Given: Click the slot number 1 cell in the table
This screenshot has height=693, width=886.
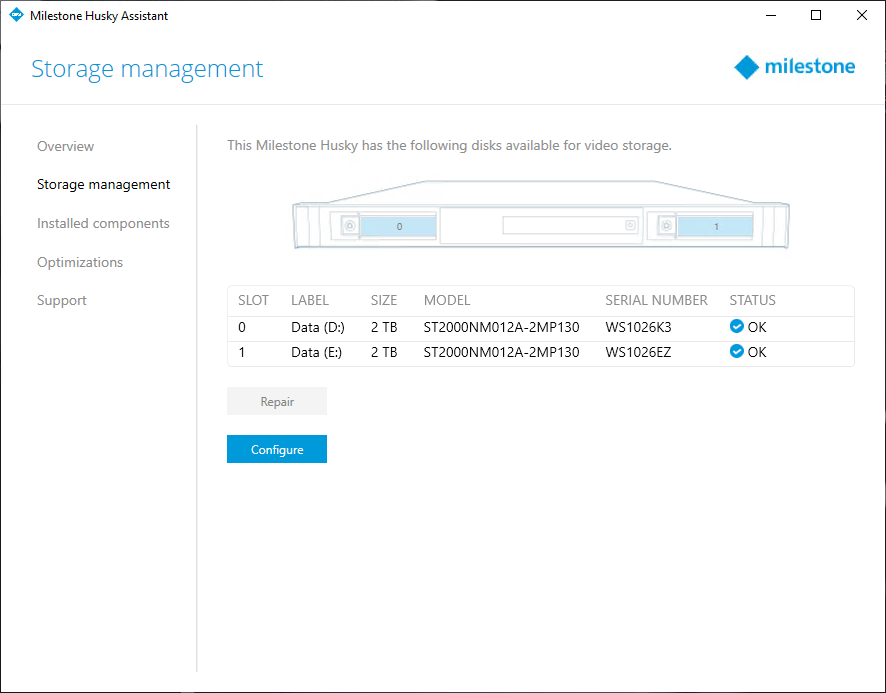Looking at the screenshot, I should 242,352.
